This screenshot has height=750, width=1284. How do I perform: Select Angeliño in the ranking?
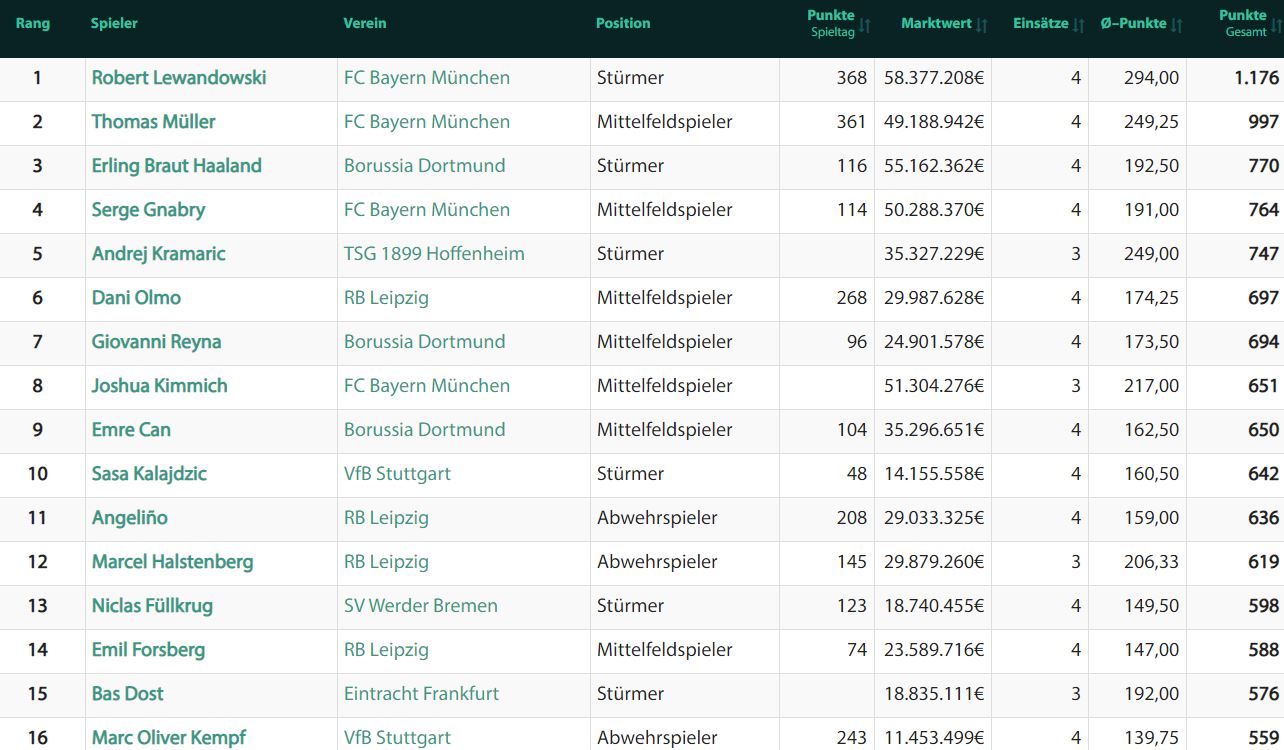tap(130, 518)
